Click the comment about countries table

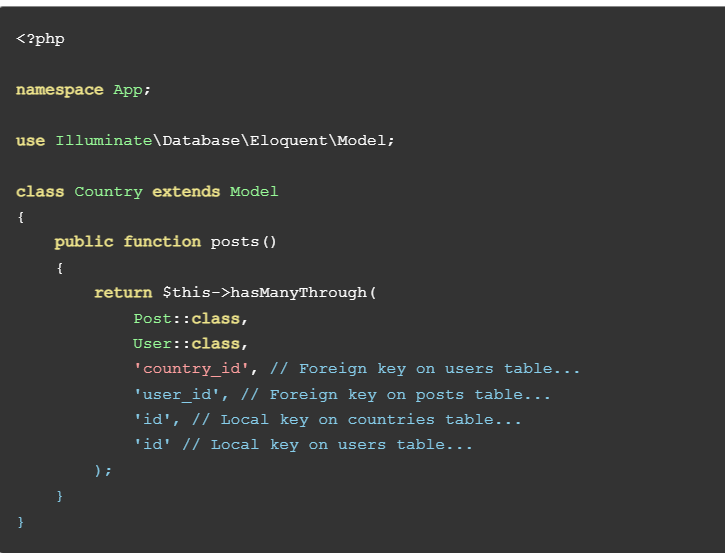coord(356,419)
